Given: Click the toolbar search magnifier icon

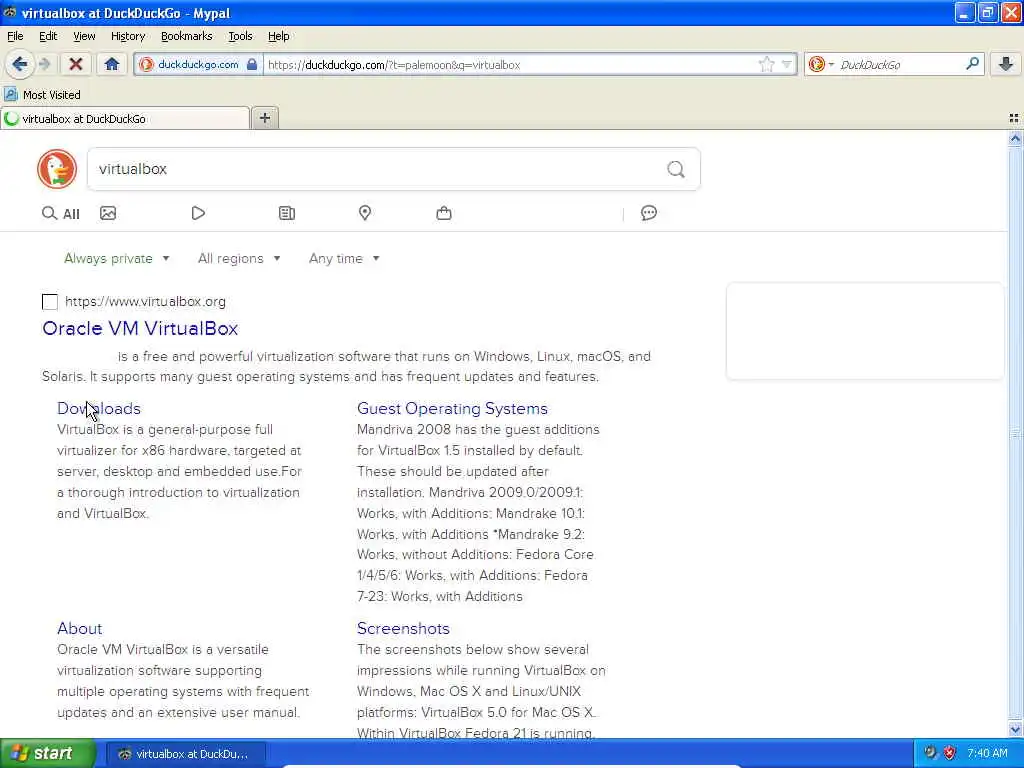Looking at the screenshot, I should pos(972,64).
